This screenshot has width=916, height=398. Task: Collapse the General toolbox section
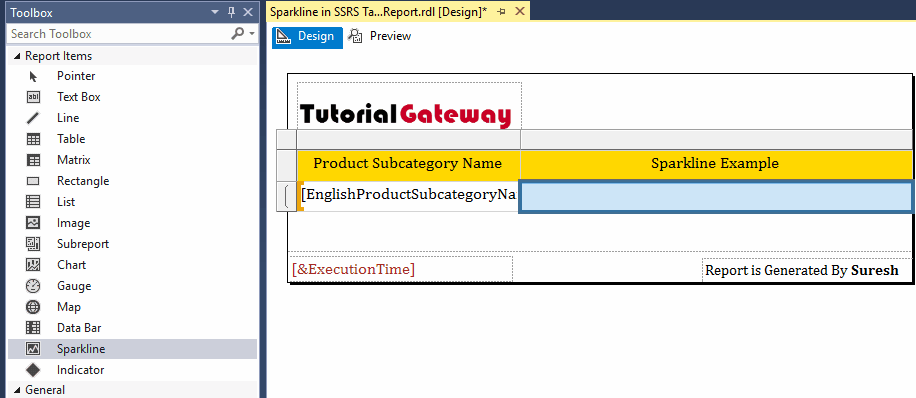click(x=16, y=390)
